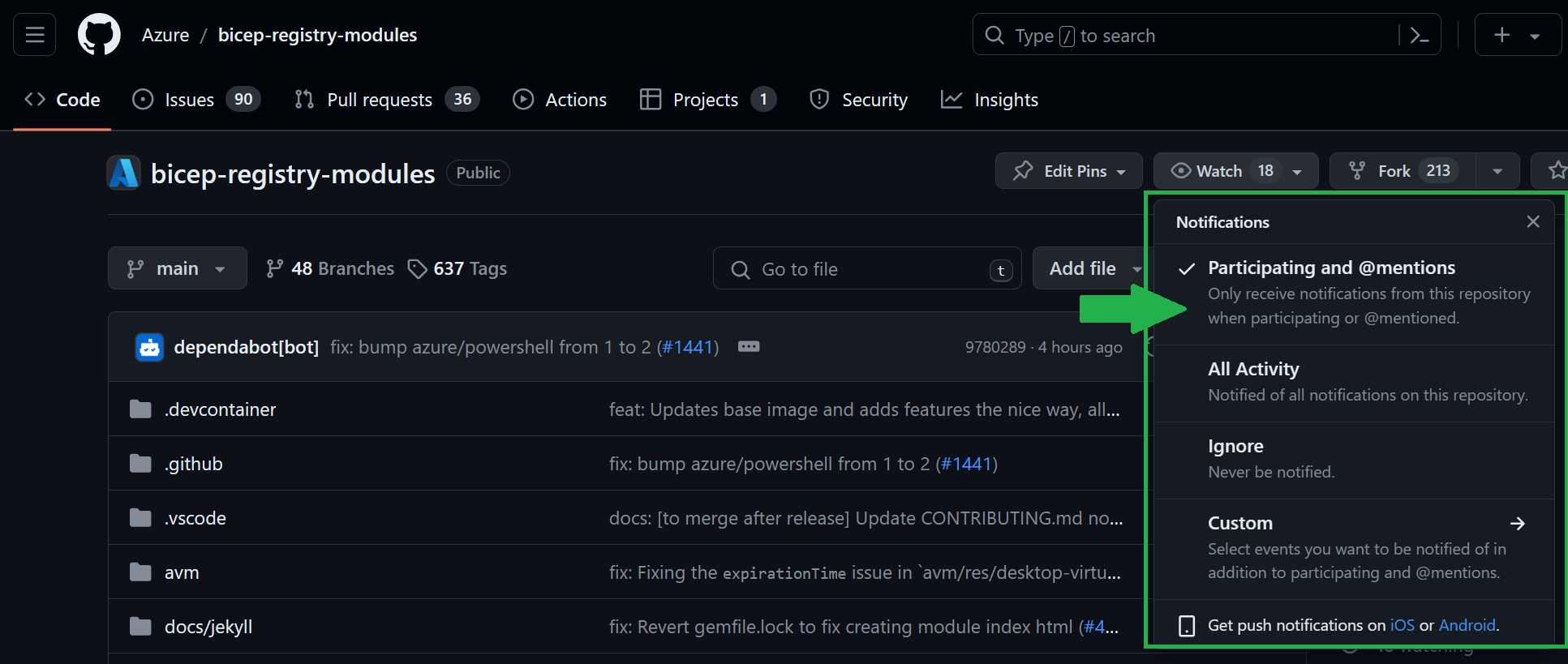Click the Issues count badge 90

243,99
